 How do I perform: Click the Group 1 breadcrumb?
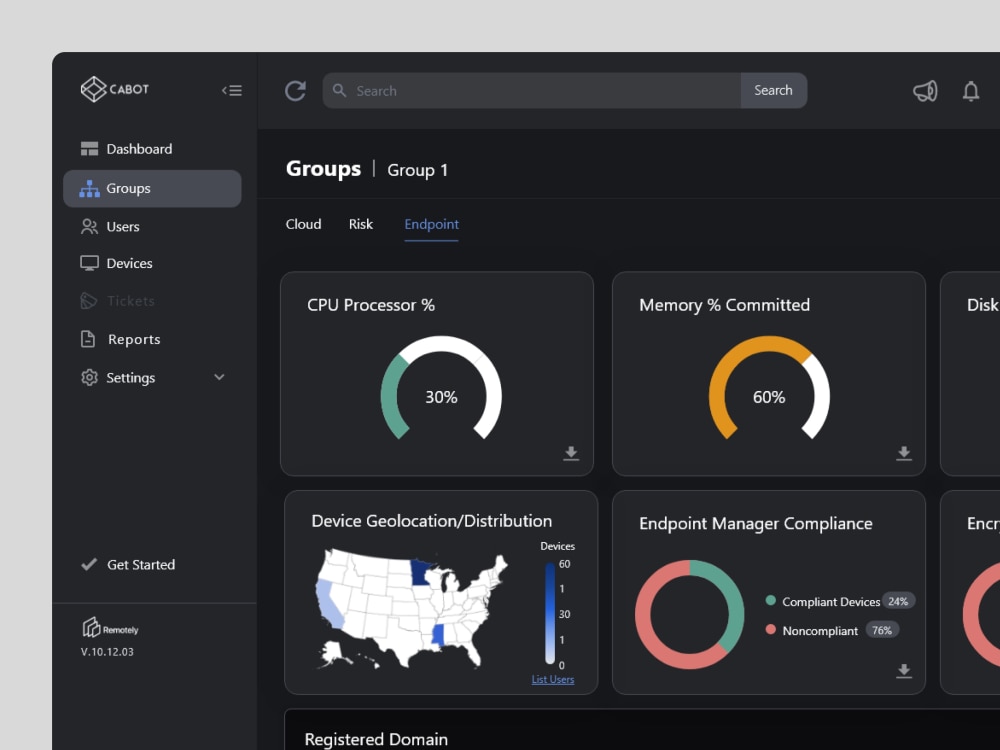(x=418, y=170)
